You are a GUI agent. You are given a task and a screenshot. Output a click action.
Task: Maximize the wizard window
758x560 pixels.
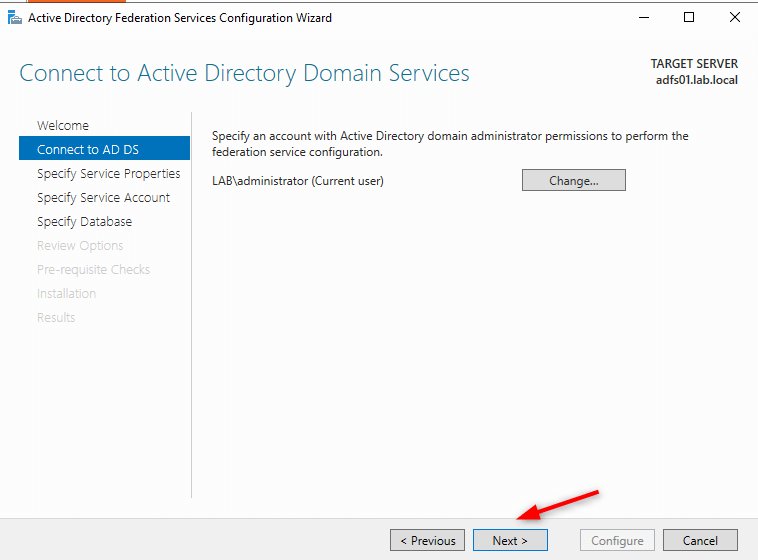tap(689, 17)
